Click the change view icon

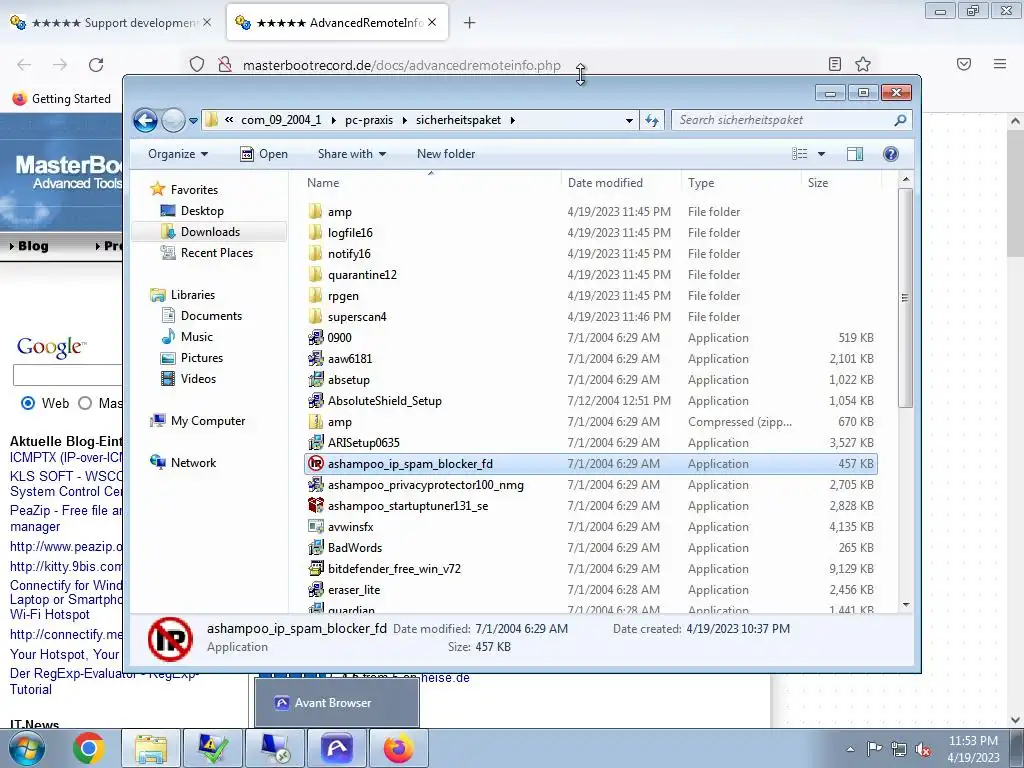(x=800, y=154)
